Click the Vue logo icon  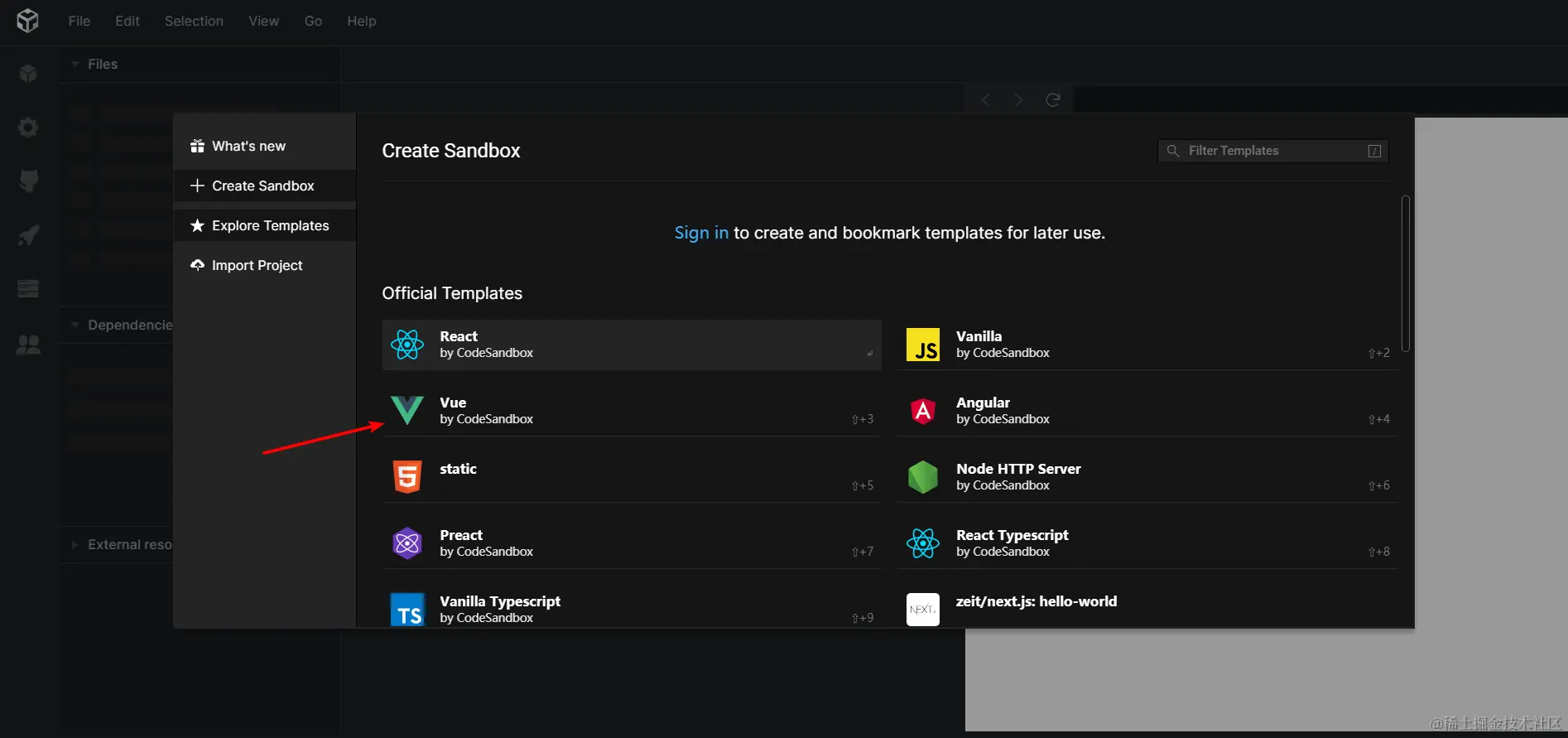[x=407, y=410]
